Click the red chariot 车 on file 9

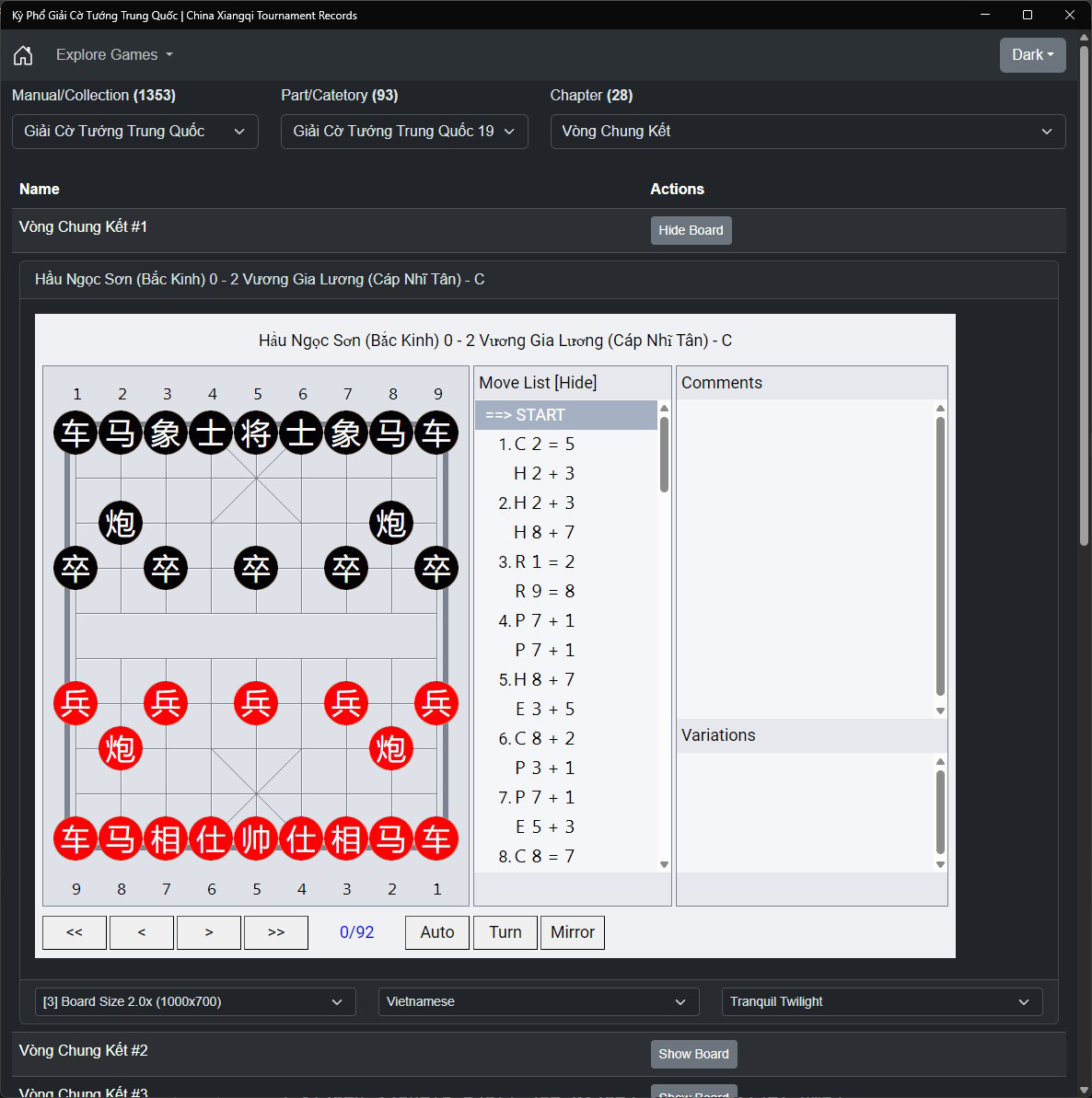coord(76,838)
